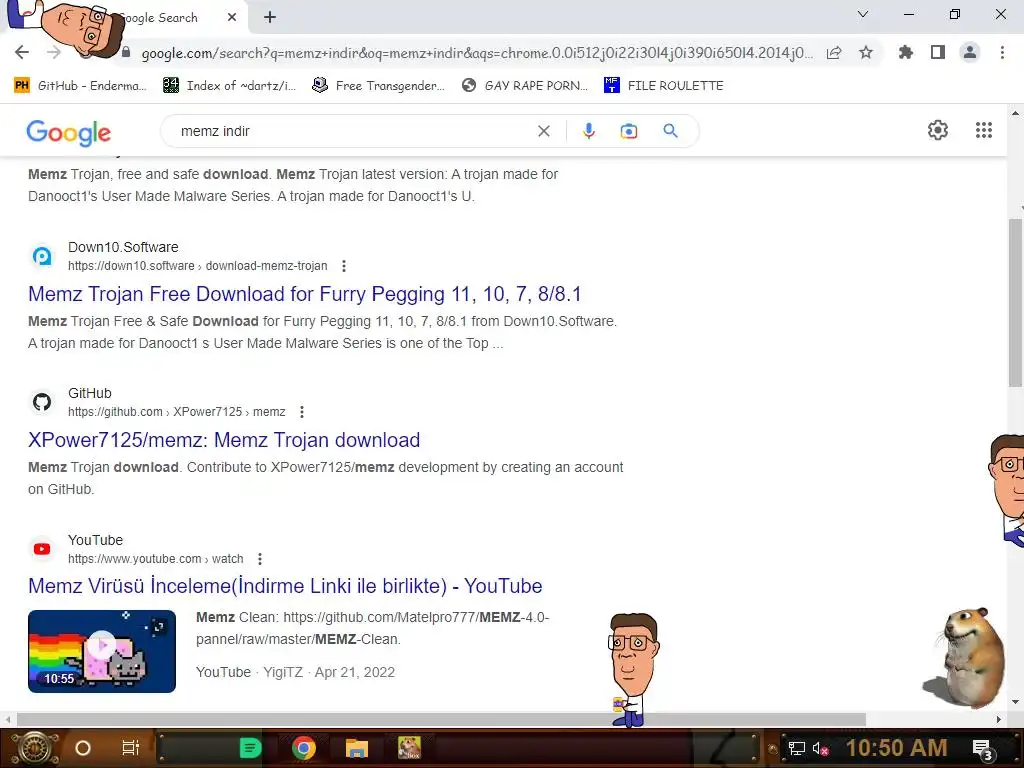This screenshot has width=1024, height=768.
Task: Click the muted volume tray icon
Action: [x=820, y=748]
